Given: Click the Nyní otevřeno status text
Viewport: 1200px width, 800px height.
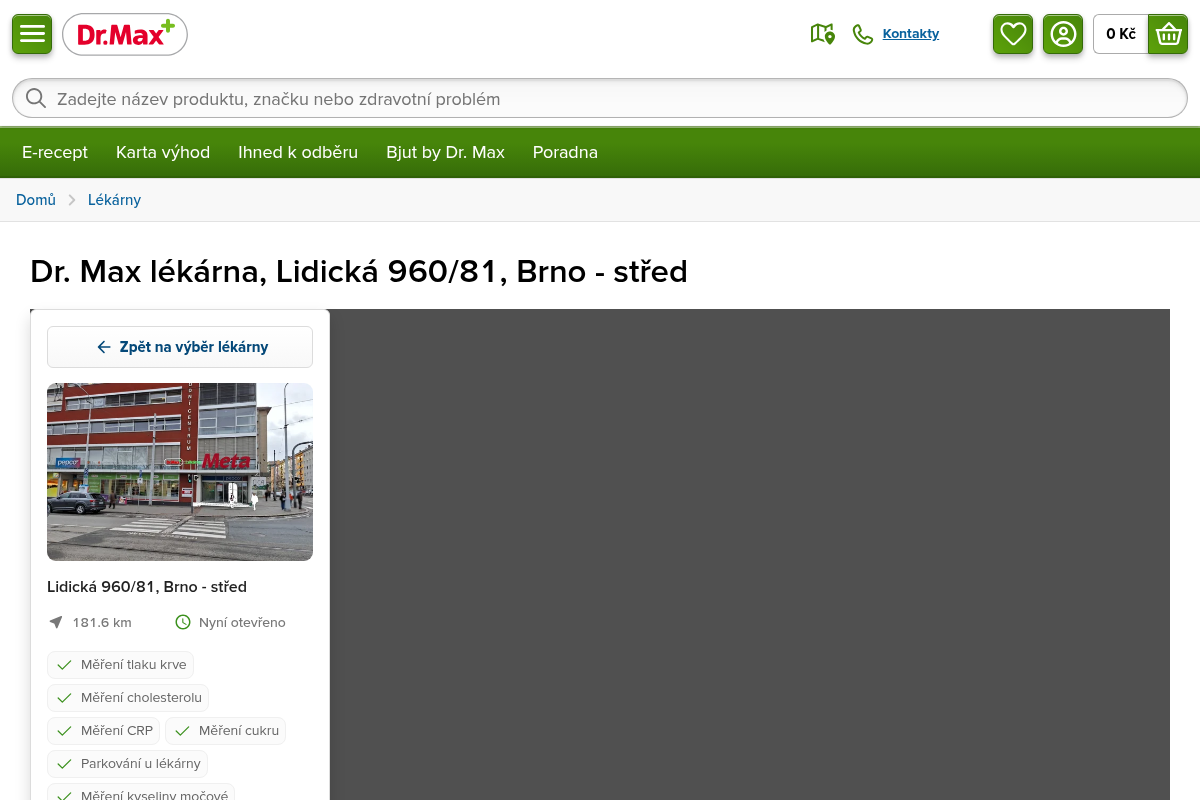Looking at the screenshot, I should 242,622.
